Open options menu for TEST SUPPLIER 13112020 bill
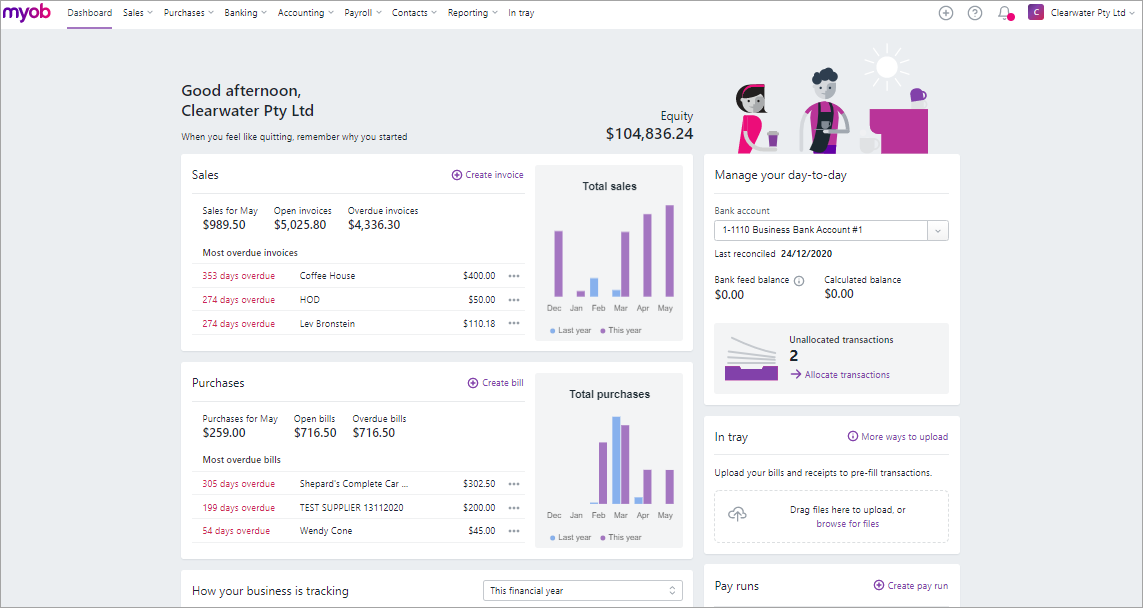 click(514, 507)
